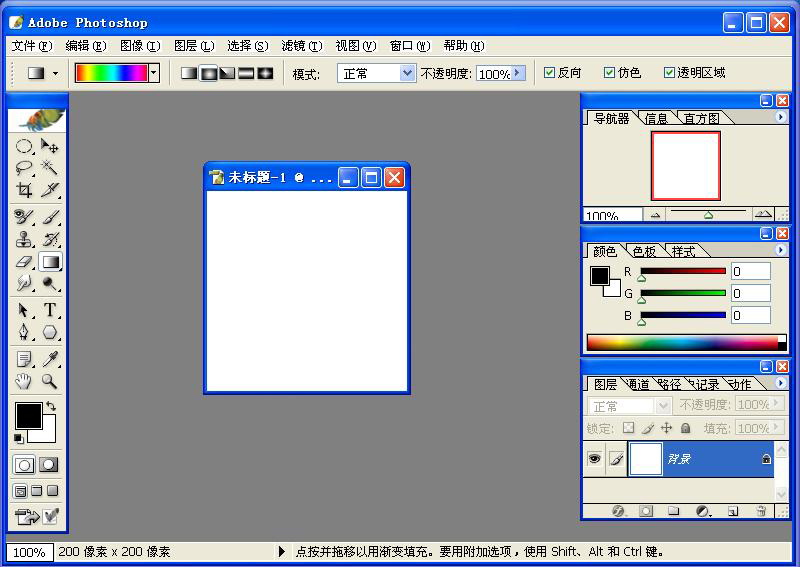Viewport: 800px width, 567px height.
Task: Open the tool preset picker arrow
Action: pos(56,73)
